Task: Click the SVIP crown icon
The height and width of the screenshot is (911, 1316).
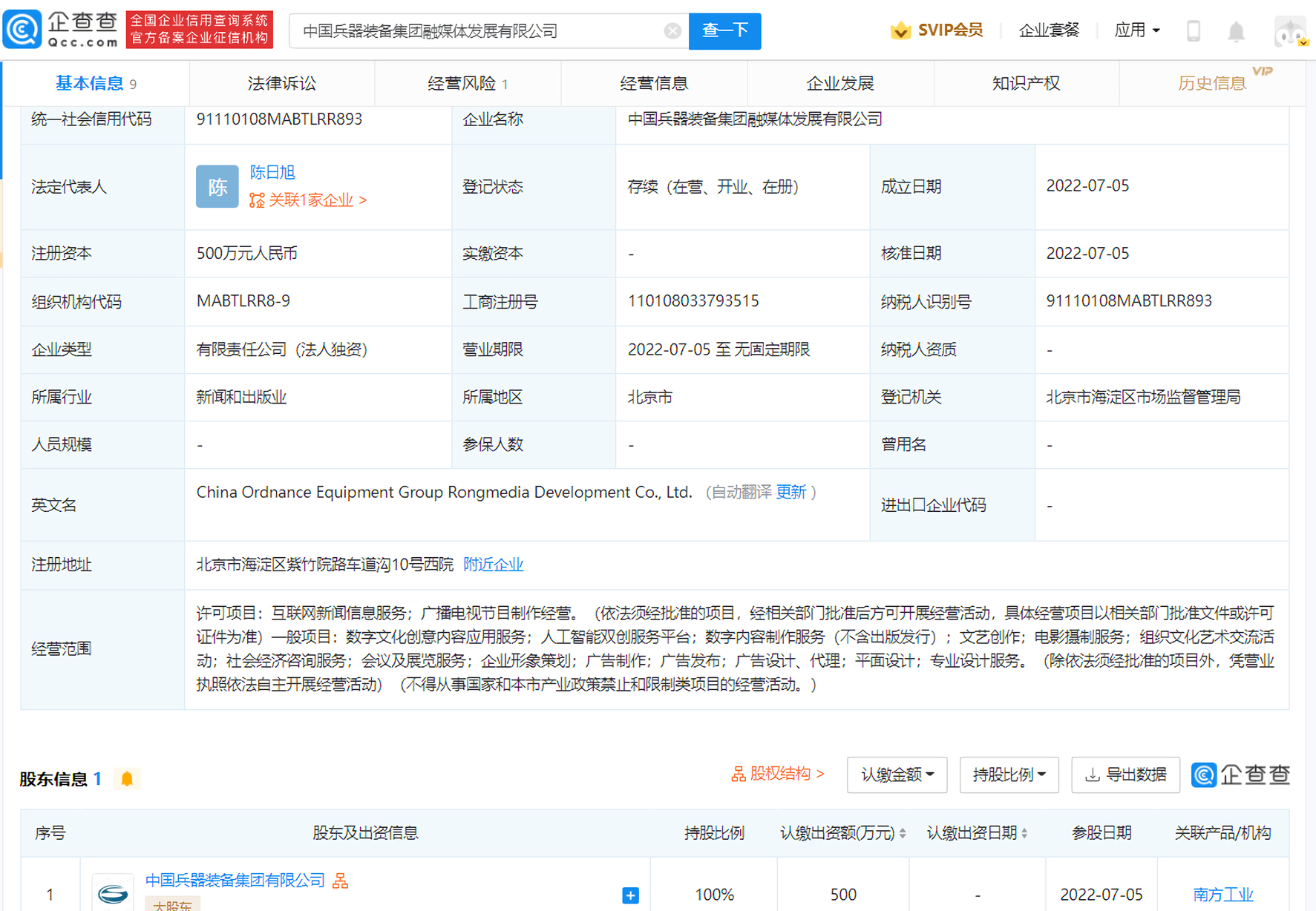Action: click(900, 30)
